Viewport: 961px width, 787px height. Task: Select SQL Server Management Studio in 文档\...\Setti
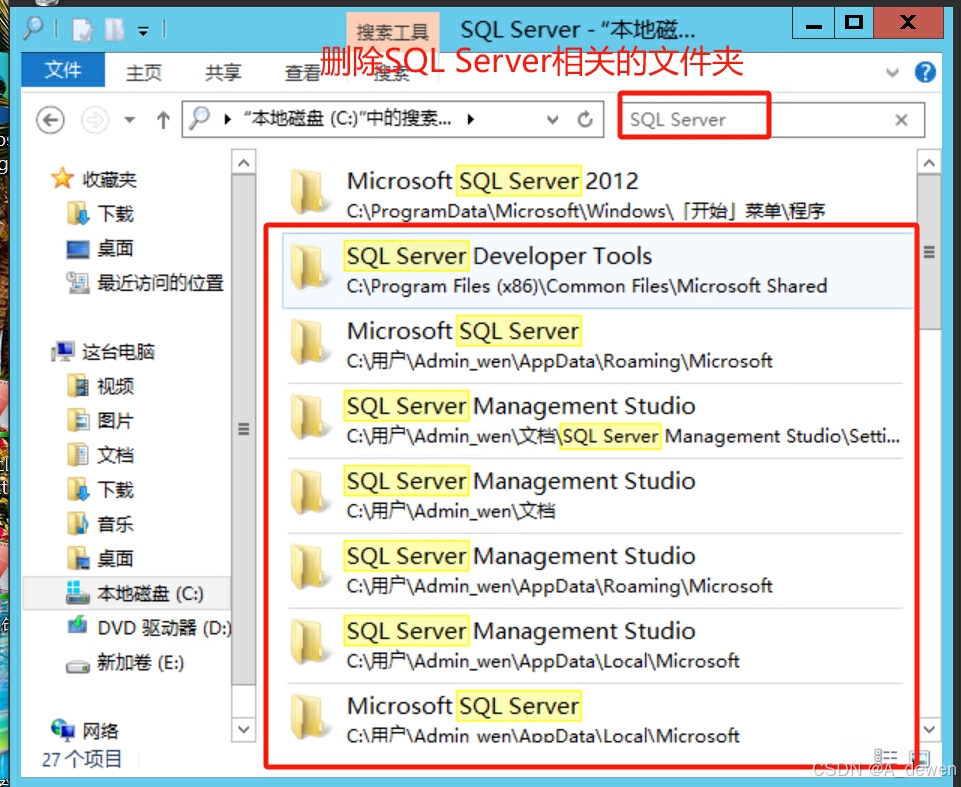point(594,420)
